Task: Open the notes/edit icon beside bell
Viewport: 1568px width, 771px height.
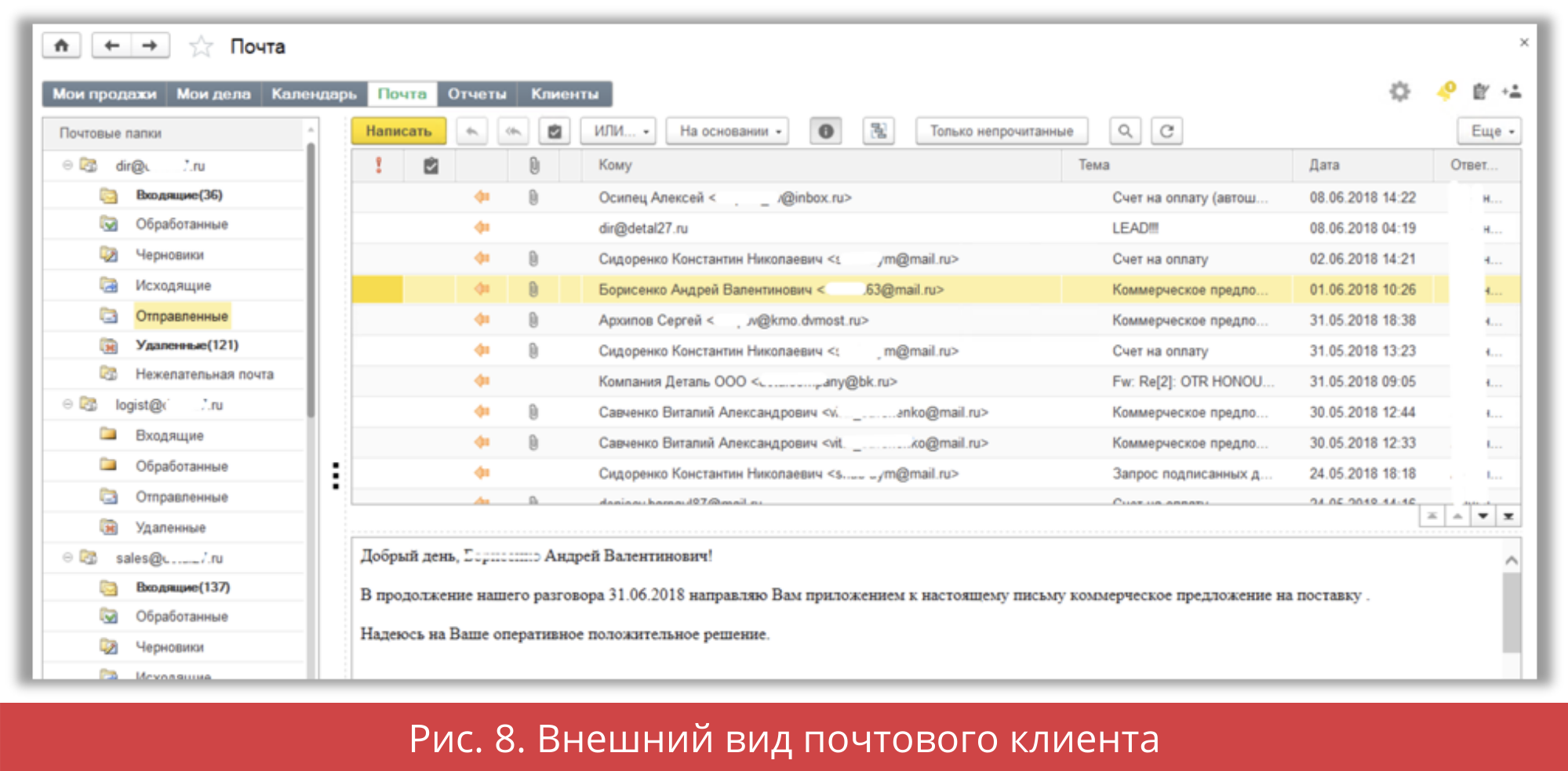Action: [x=1480, y=92]
